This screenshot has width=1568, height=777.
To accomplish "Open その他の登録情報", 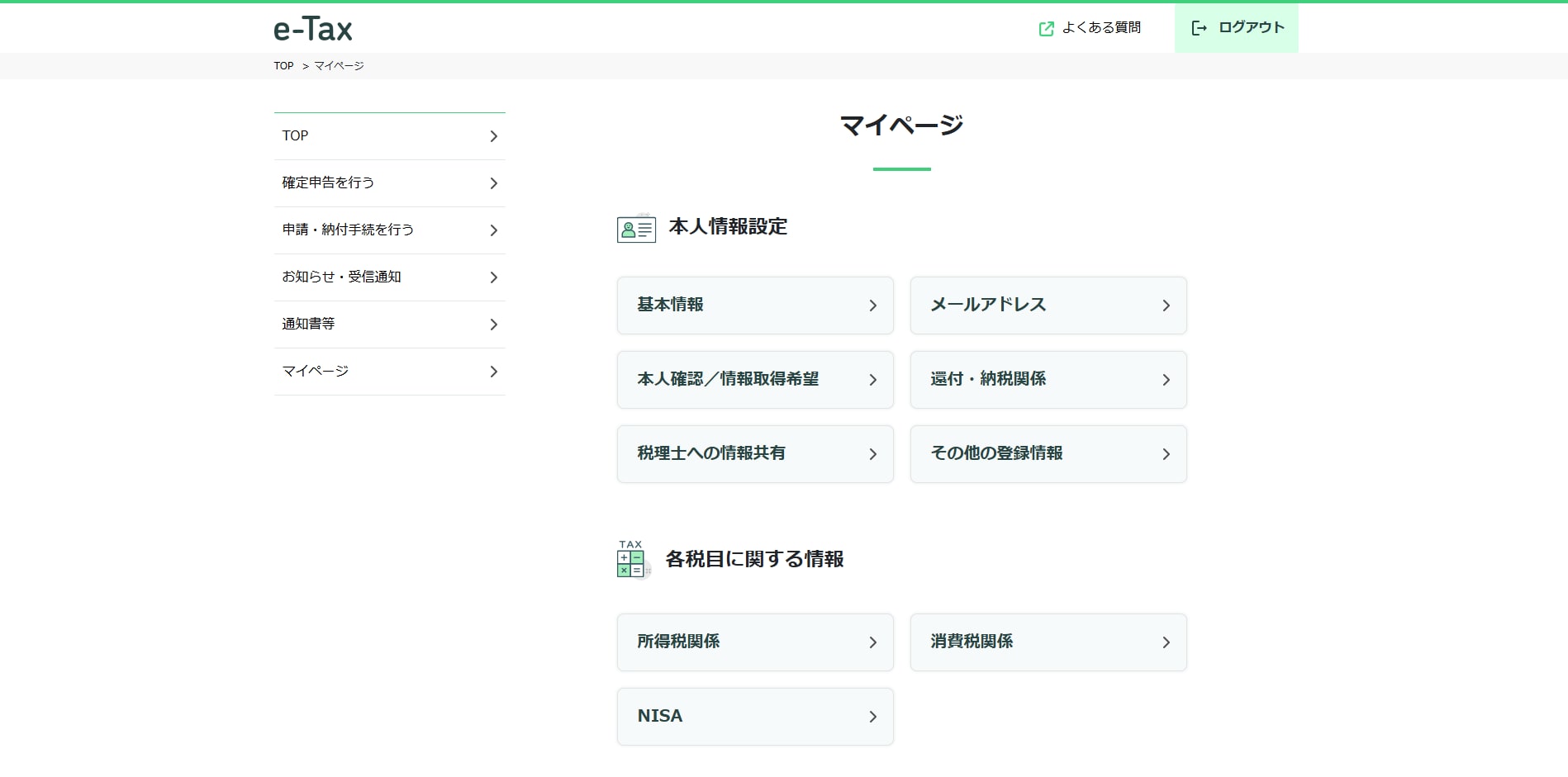I will tap(1048, 454).
